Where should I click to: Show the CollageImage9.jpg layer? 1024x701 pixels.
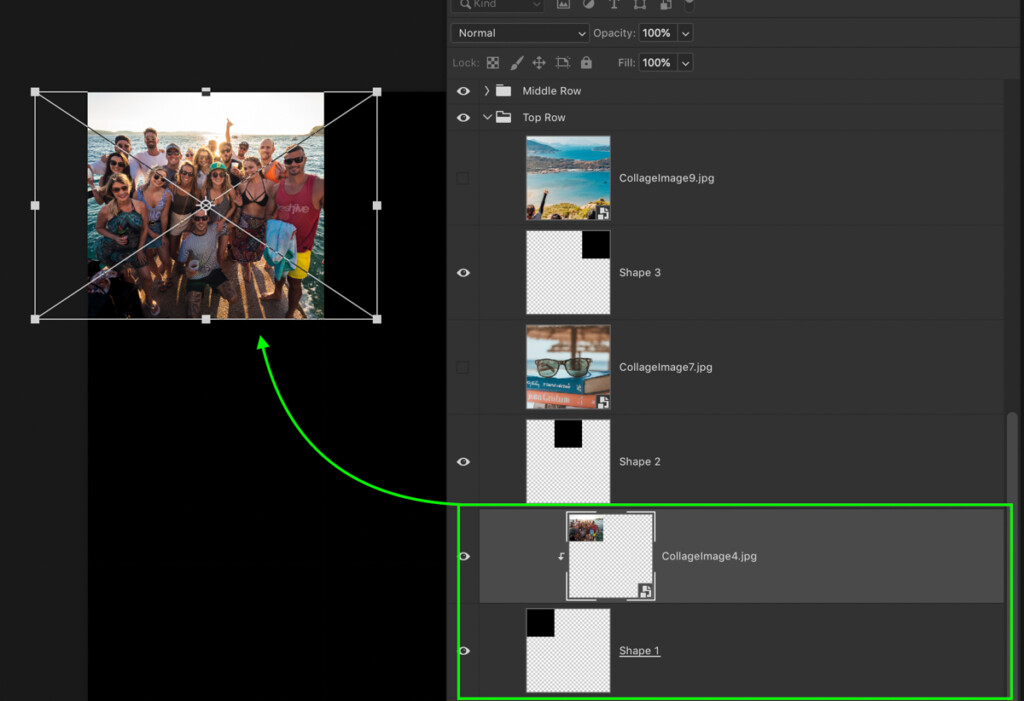coord(463,179)
